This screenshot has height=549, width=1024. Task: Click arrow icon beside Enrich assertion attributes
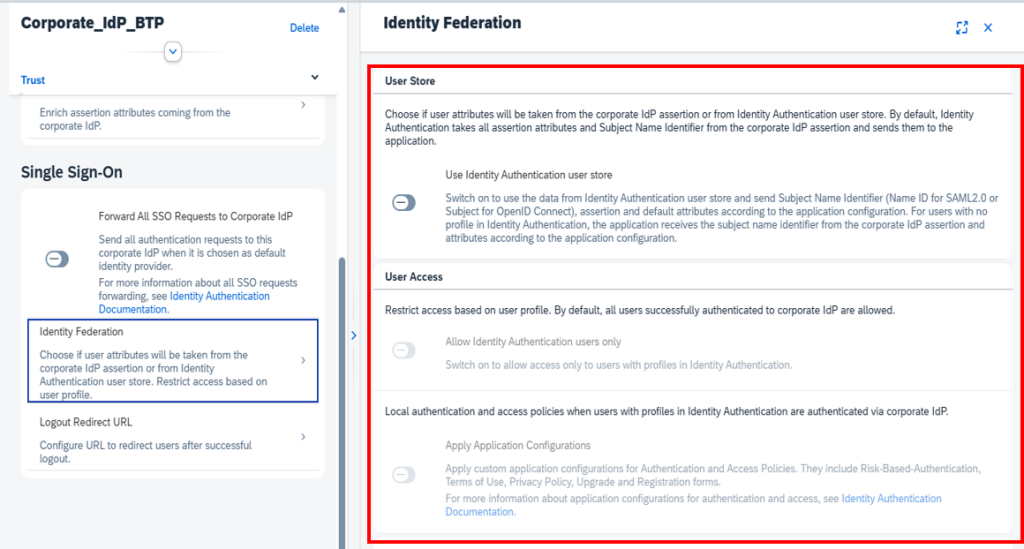[303, 105]
